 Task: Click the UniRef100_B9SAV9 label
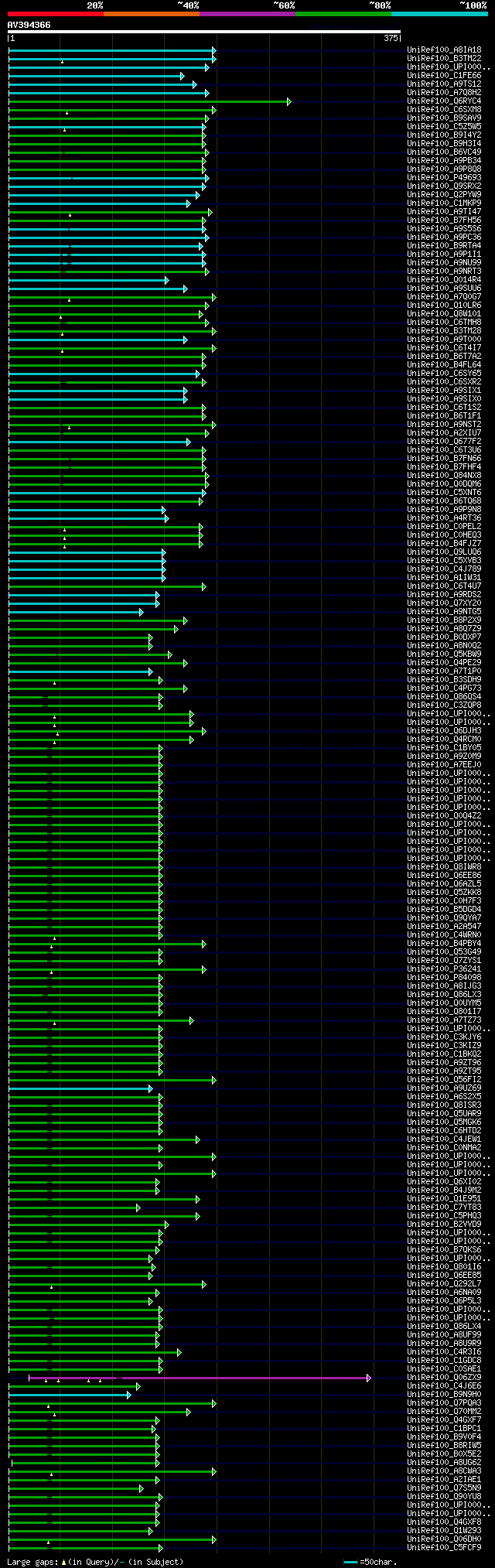pyautogui.click(x=444, y=118)
